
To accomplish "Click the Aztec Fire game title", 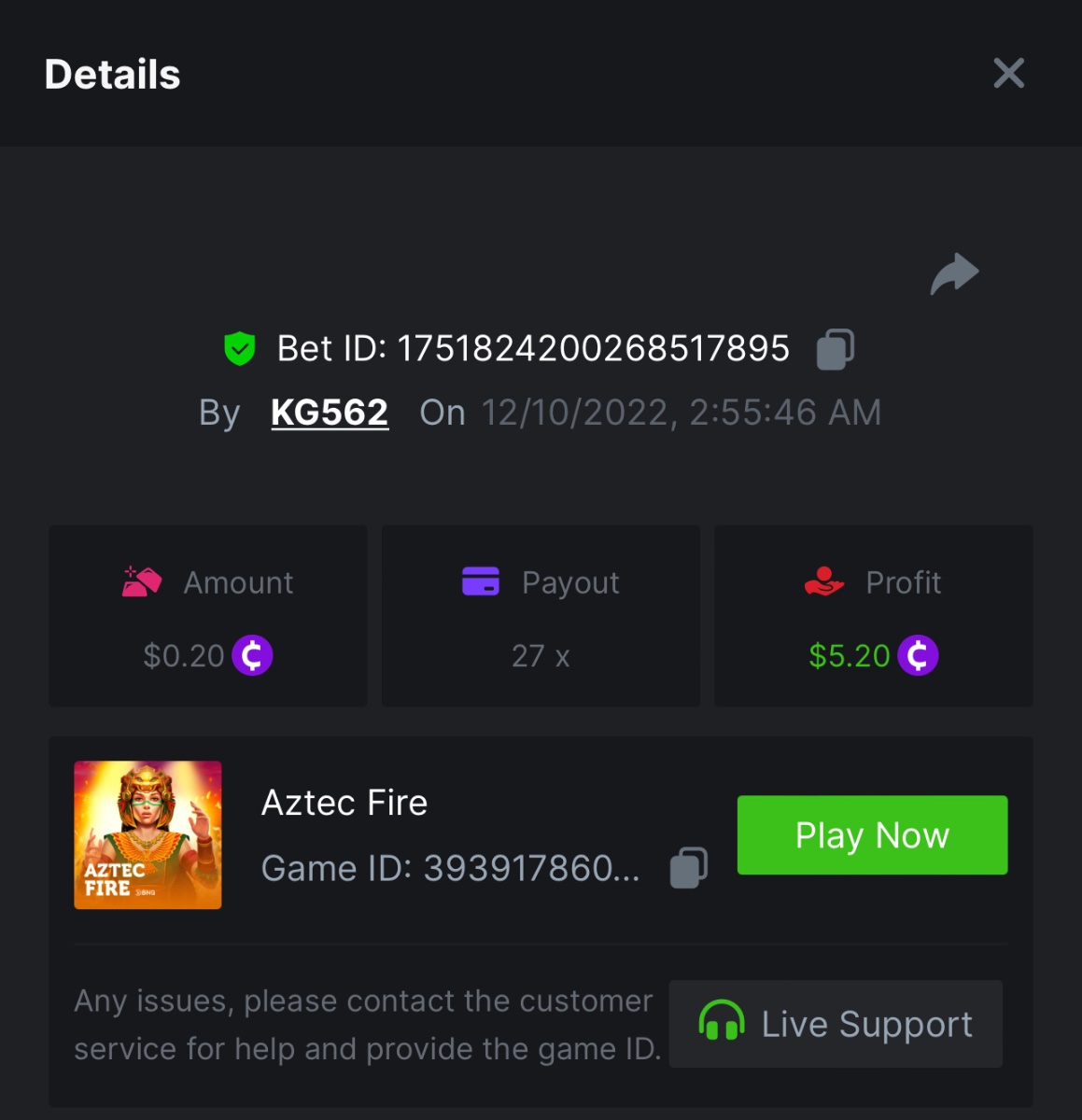I will [344, 803].
